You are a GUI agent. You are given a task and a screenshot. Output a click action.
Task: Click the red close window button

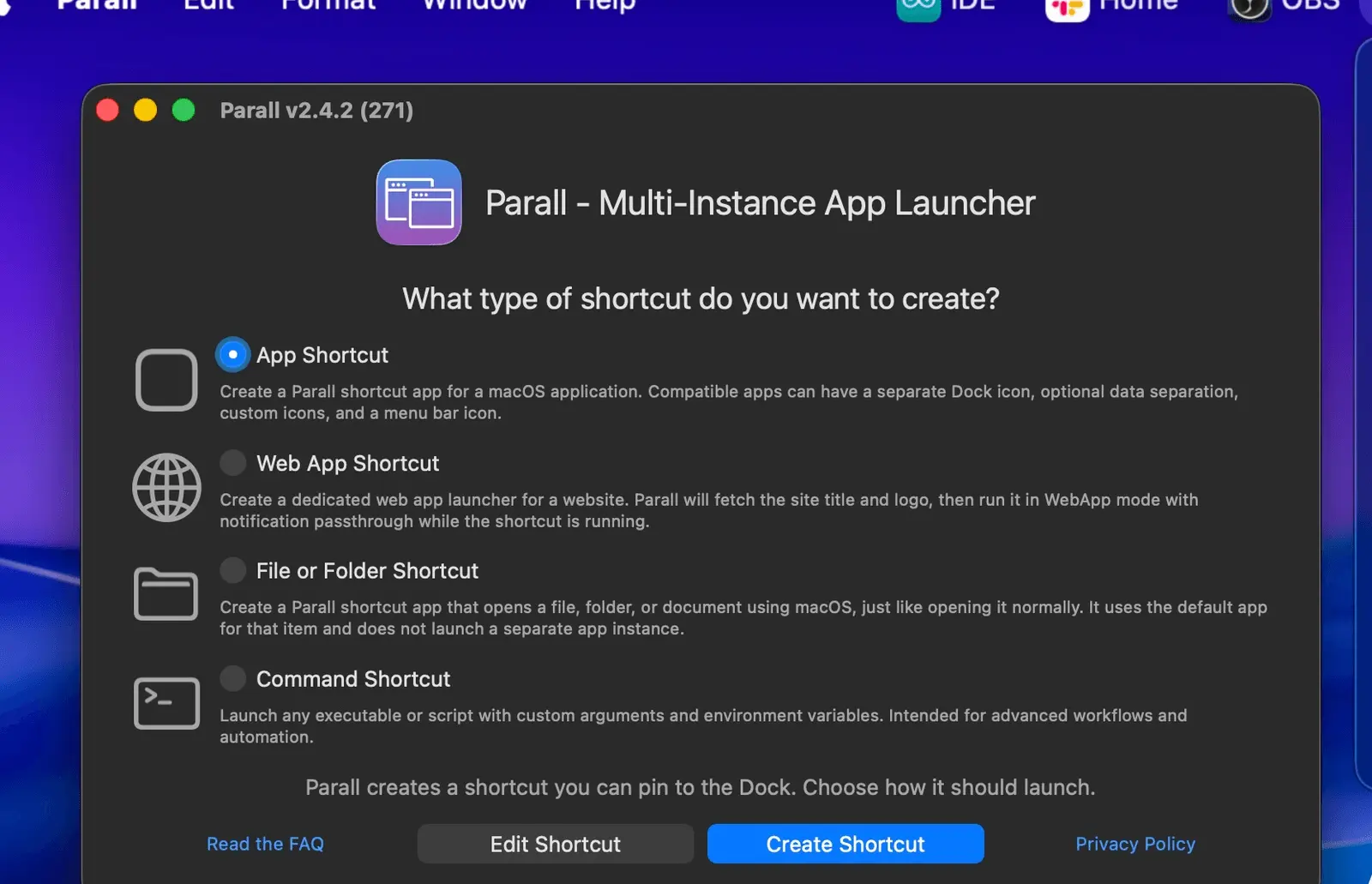(107, 111)
